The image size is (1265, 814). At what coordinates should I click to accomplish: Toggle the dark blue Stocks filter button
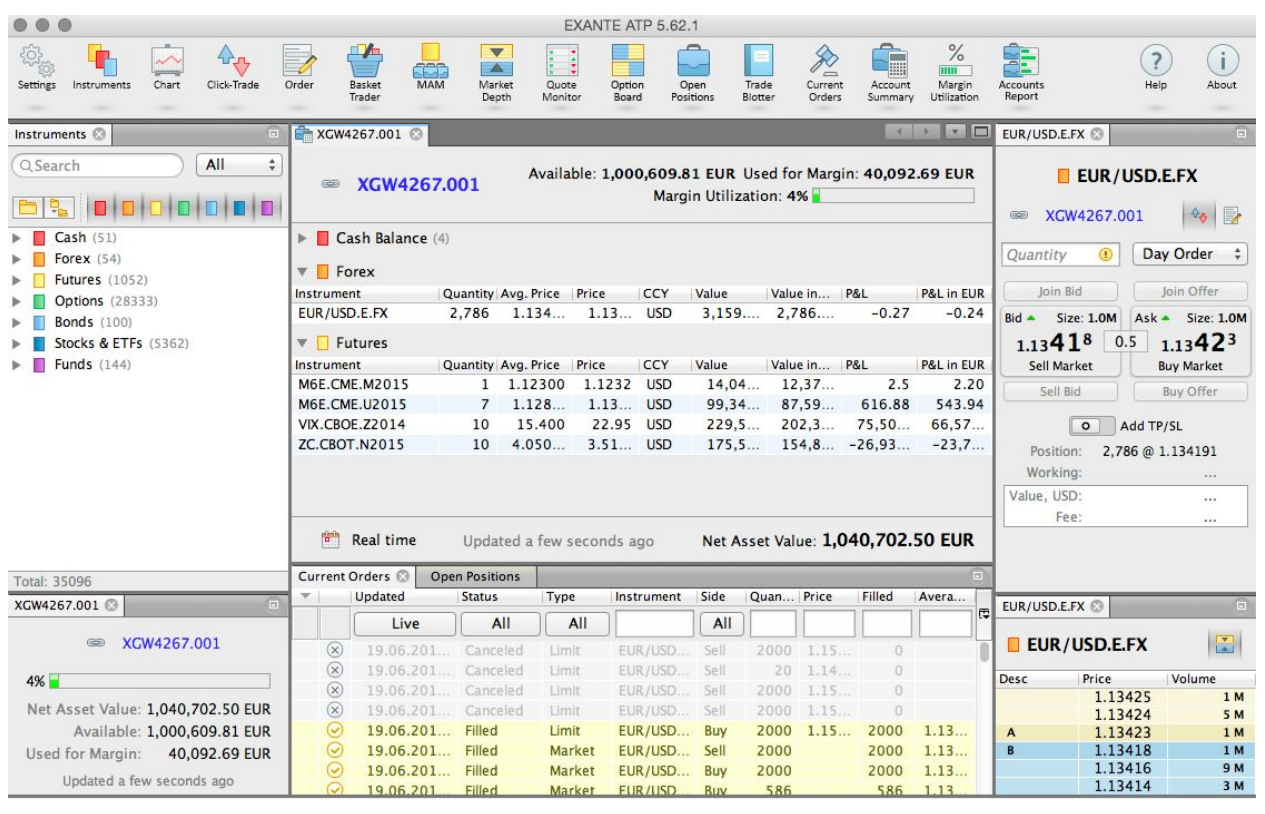[x=239, y=208]
